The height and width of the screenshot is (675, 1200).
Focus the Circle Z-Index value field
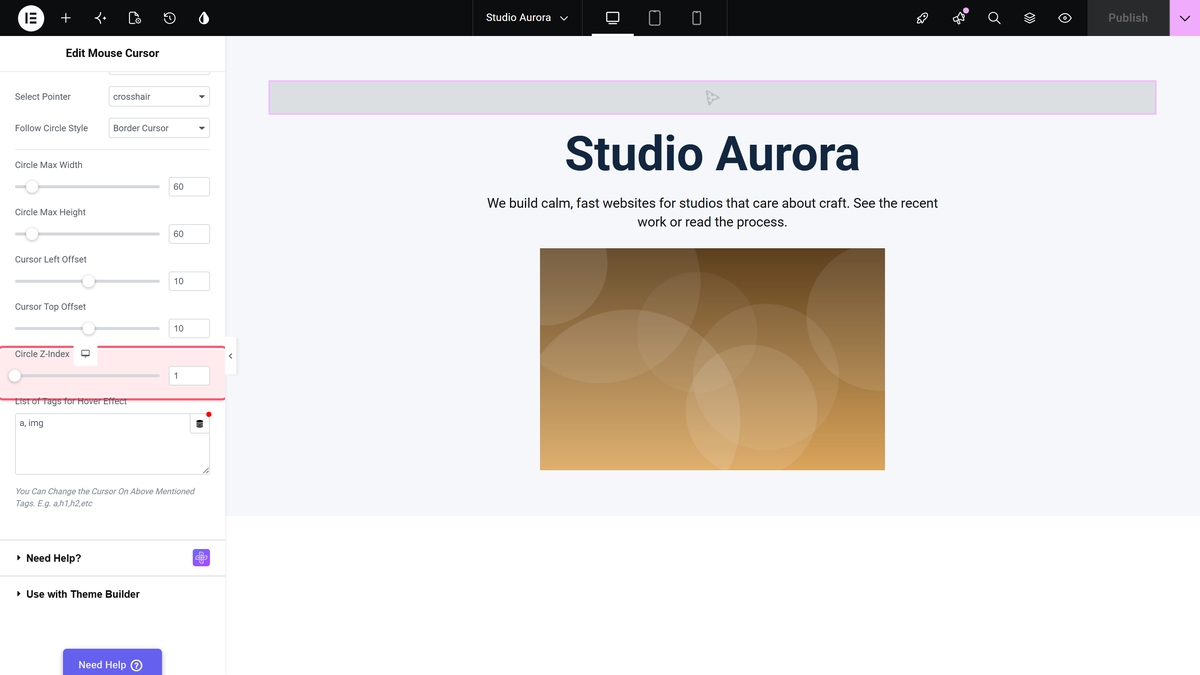point(189,376)
